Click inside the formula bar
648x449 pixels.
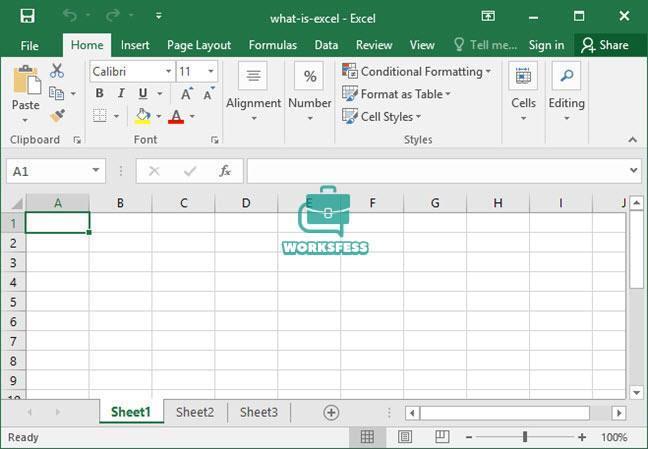(436, 171)
